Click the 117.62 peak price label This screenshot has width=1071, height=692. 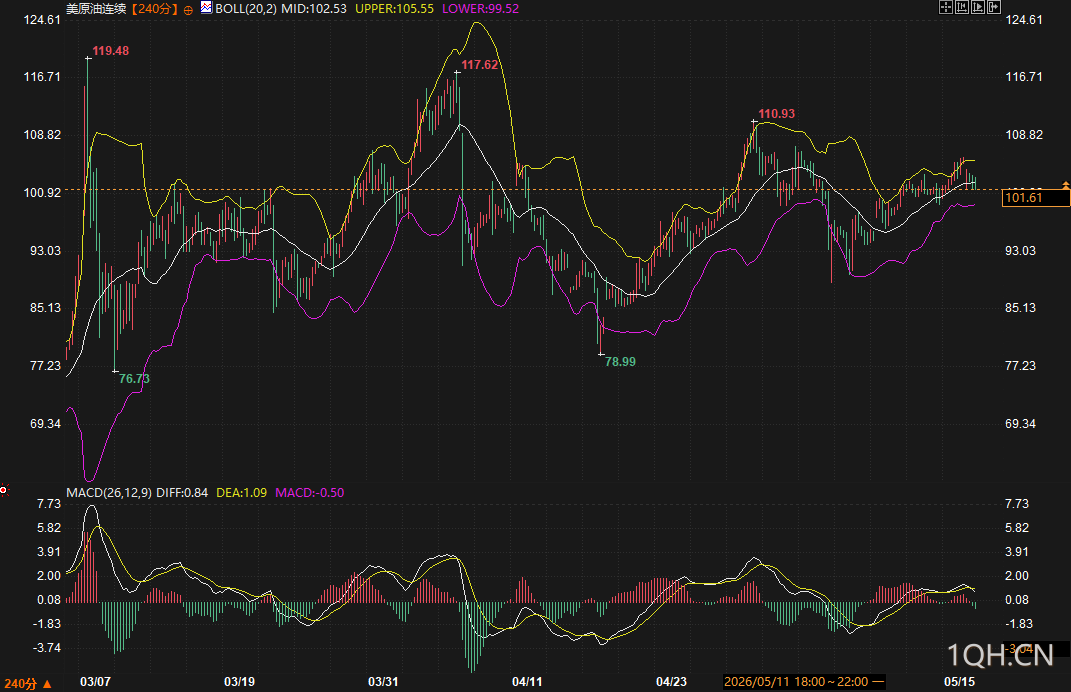tap(479, 65)
